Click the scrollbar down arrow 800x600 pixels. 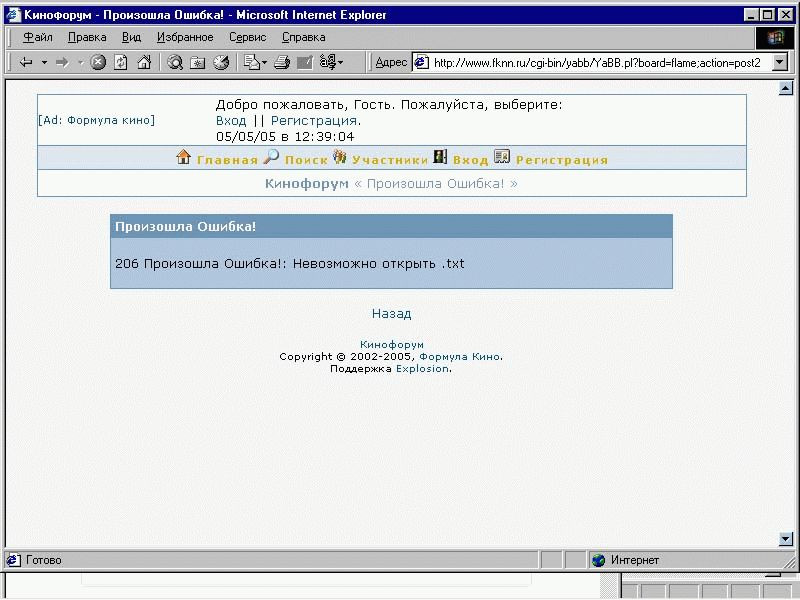pos(786,539)
